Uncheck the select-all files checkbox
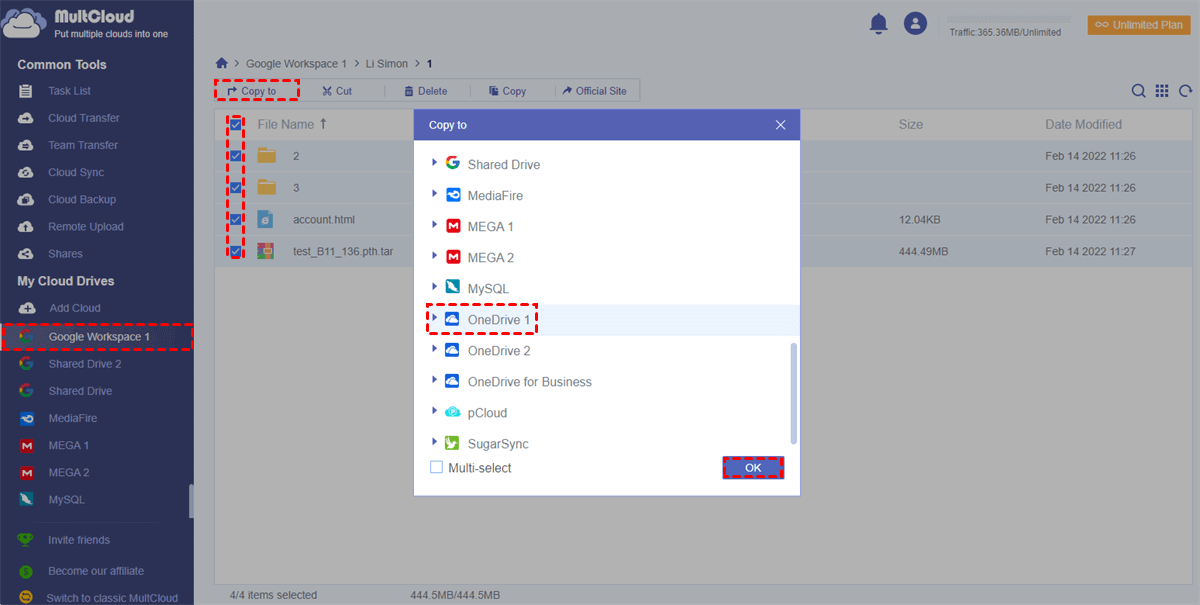The width and height of the screenshot is (1200, 605). (236, 125)
